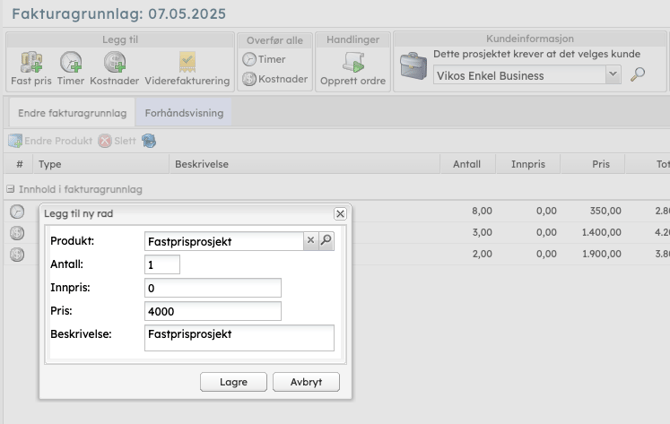
Task: Click the Fast pris icon
Action: [x=31, y=63]
